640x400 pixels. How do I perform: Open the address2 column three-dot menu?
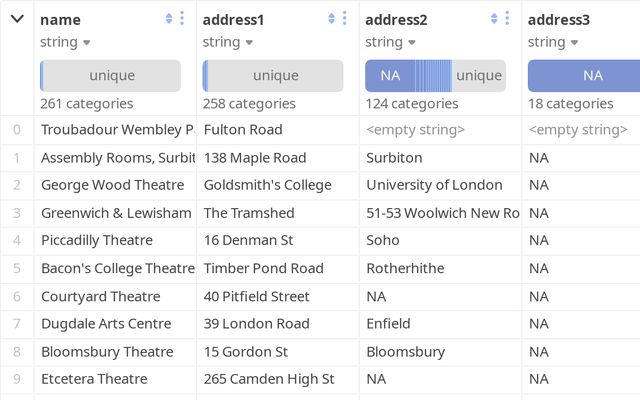pyautogui.click(x=507, y=19)
